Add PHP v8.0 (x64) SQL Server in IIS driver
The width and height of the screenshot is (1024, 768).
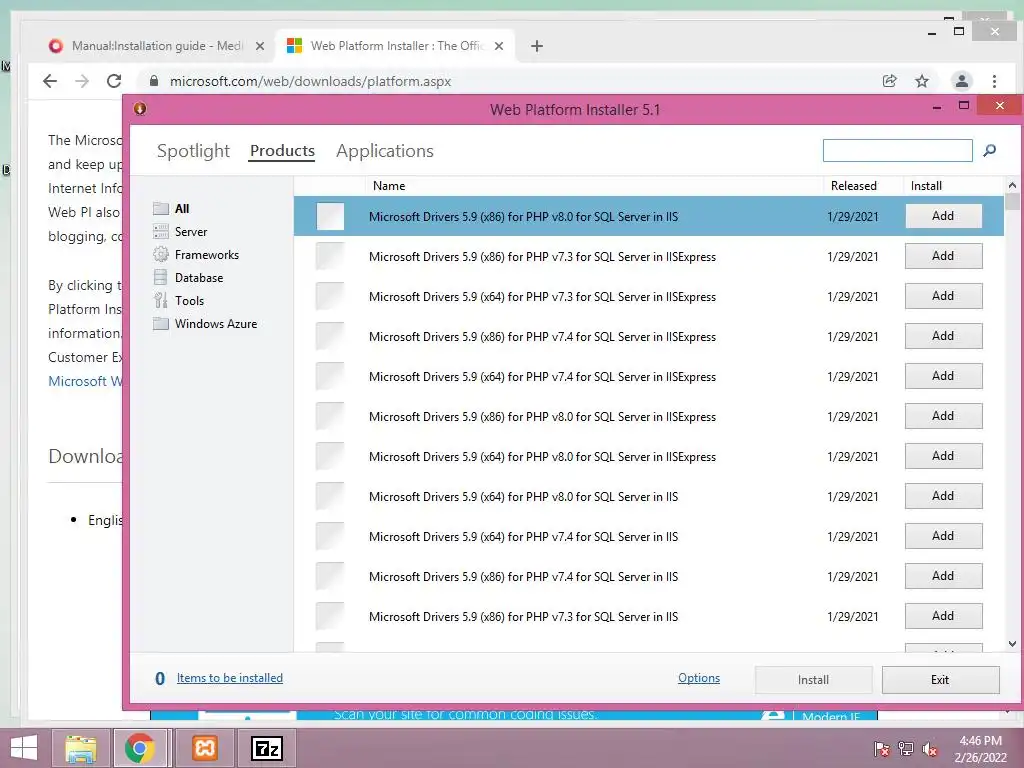[x=943, y=496]
